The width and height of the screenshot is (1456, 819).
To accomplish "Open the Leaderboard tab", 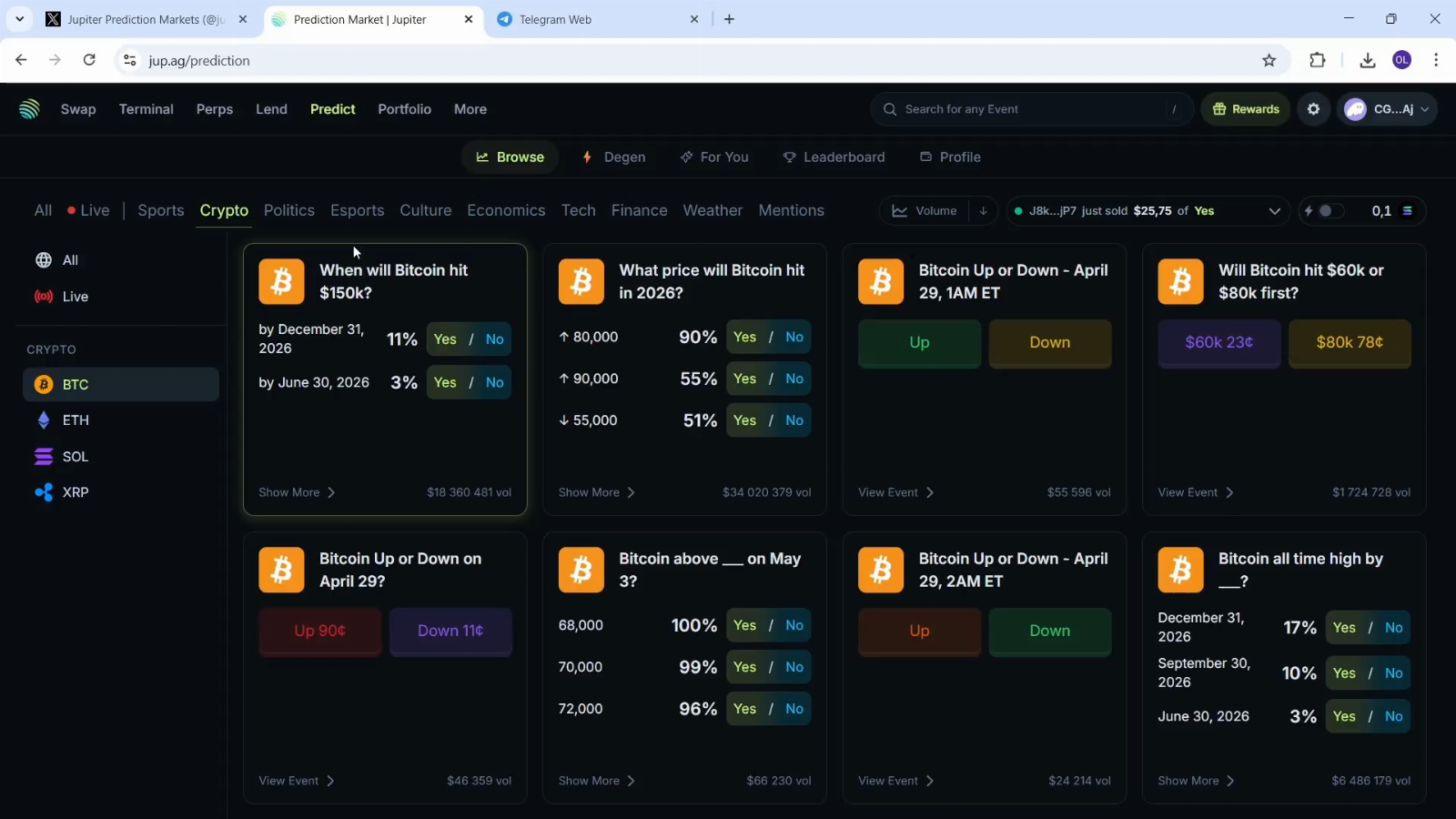I will (834, 157).
